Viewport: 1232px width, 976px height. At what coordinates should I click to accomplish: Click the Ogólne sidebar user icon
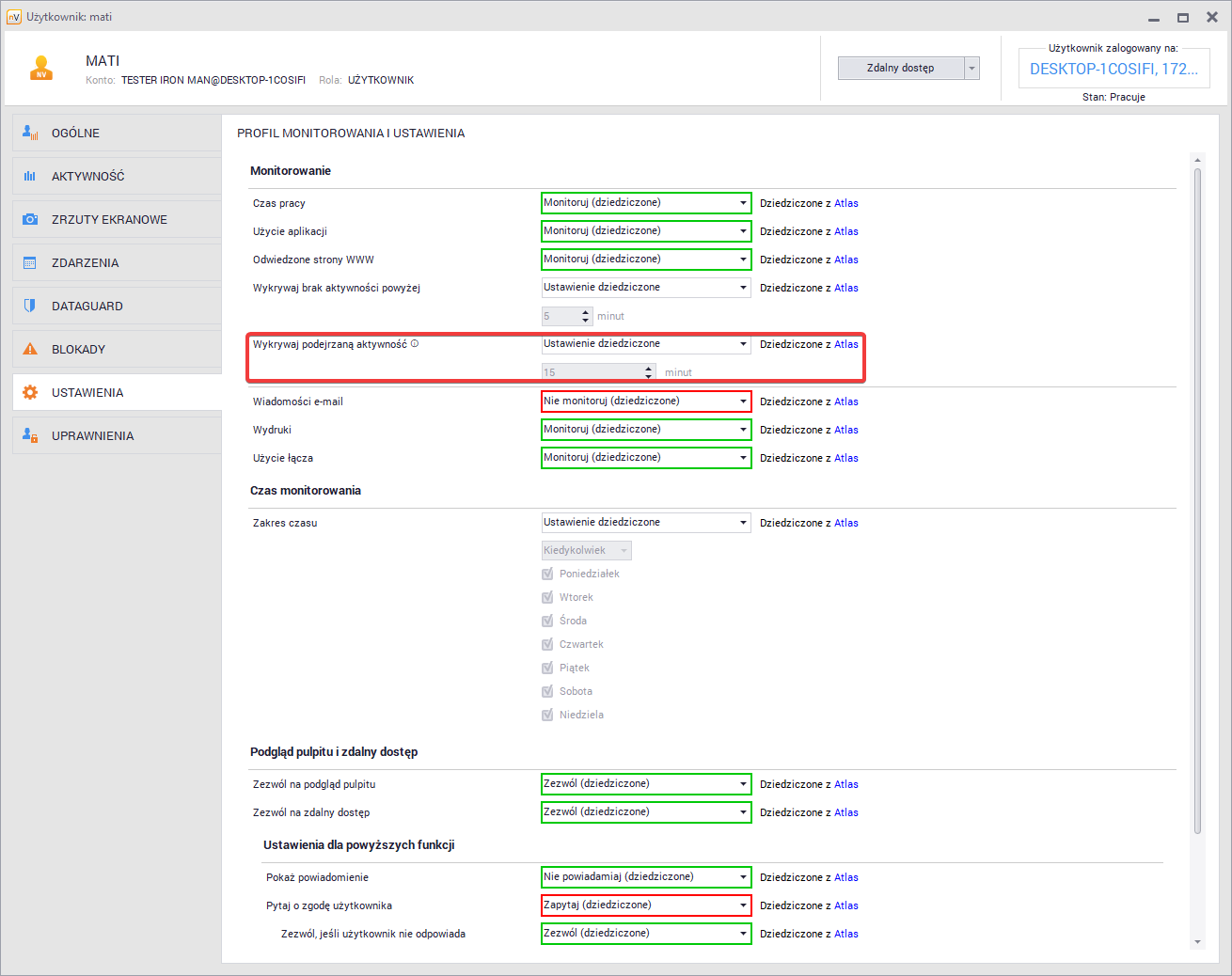[x=30, y=133]
